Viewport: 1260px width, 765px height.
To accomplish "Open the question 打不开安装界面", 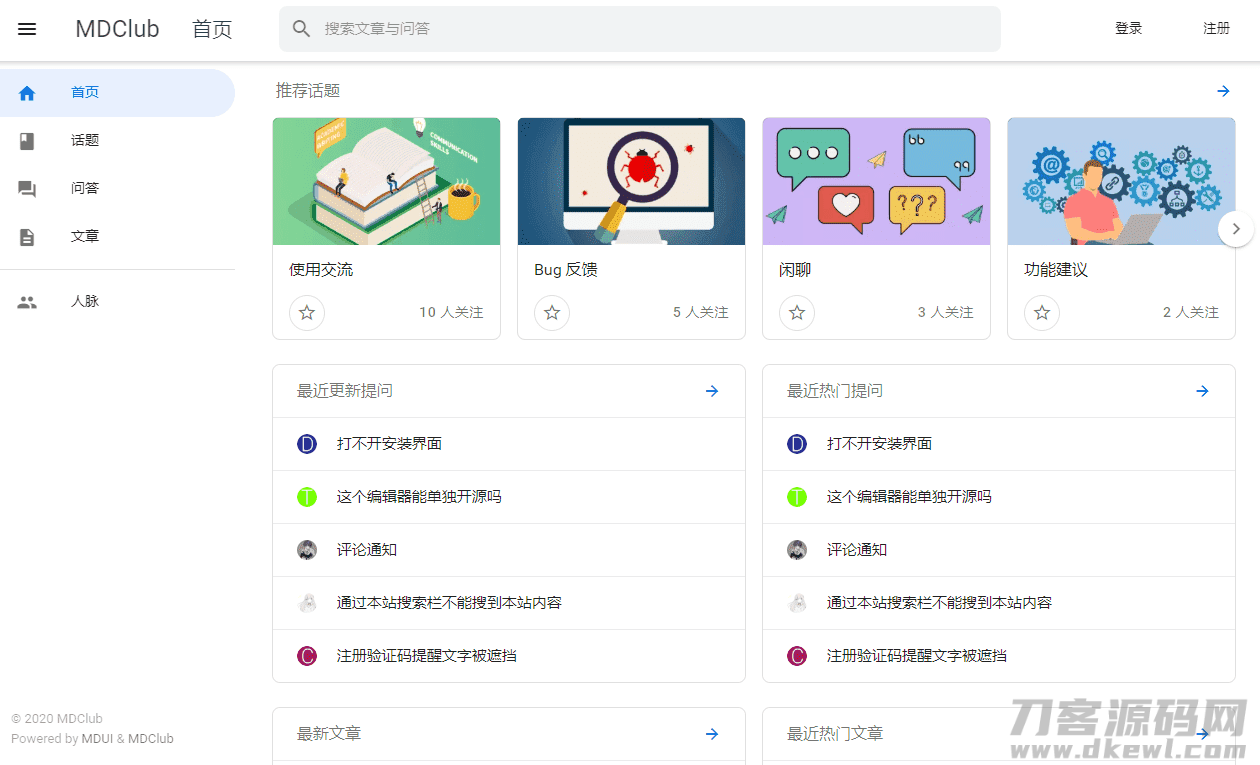I will pyautogui.click(x=390, y=443).
